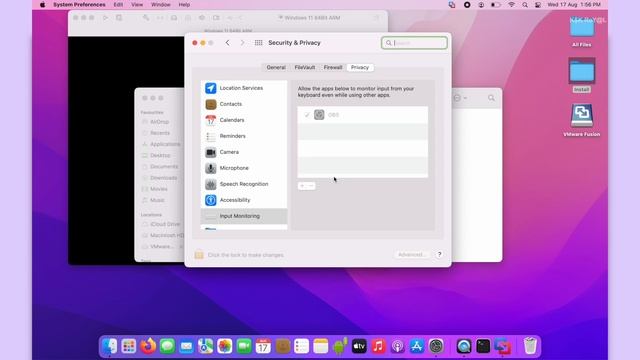The image size is (640, 360).
Task: Select AirDrop in Finder sidebar
Action: pyautogui.click(x=159, y=122)
